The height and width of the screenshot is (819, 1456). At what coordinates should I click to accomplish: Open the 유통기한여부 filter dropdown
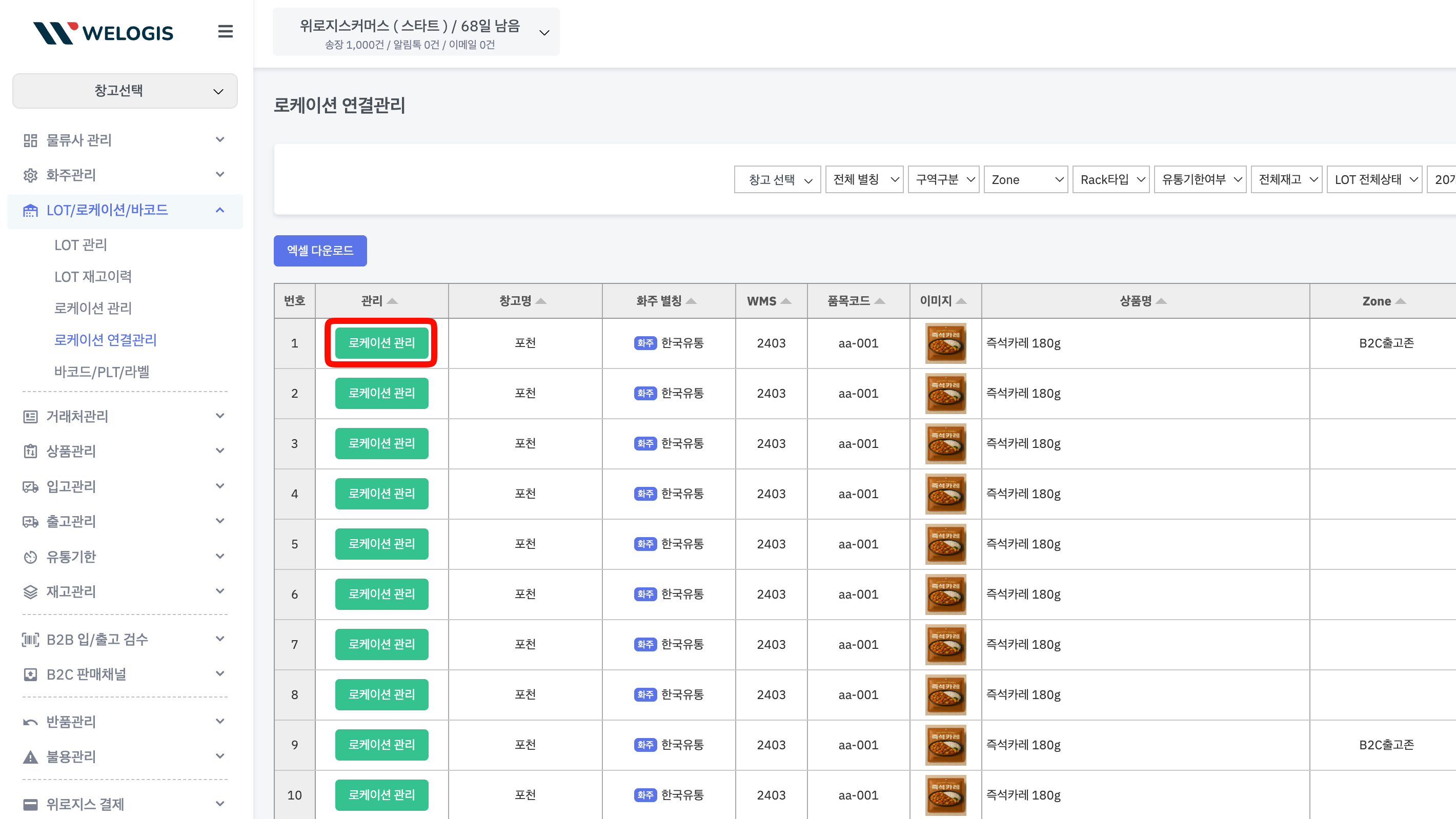1200,180
